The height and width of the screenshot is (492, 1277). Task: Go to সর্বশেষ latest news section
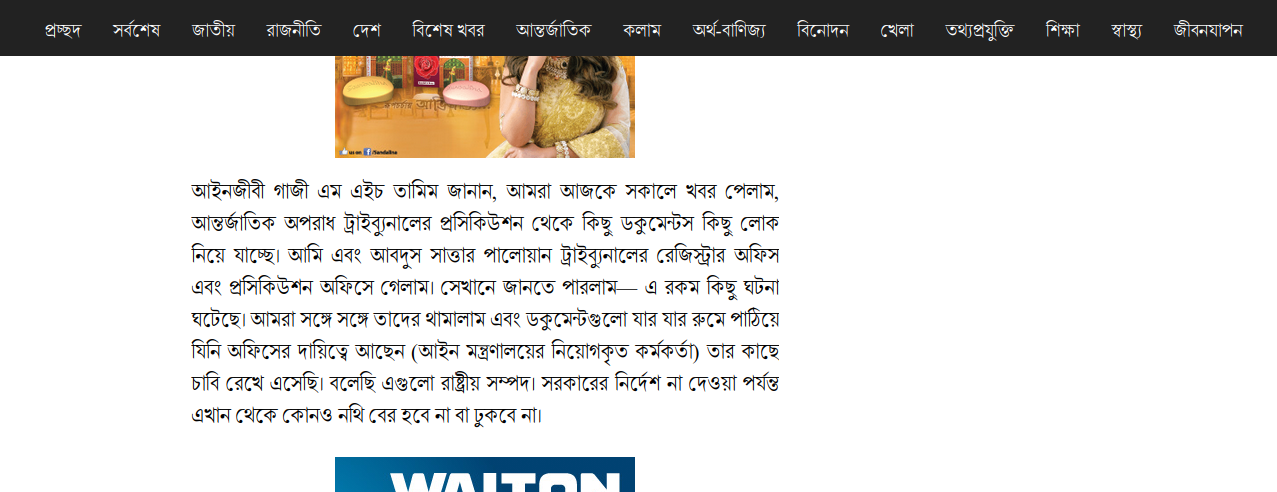136,29
